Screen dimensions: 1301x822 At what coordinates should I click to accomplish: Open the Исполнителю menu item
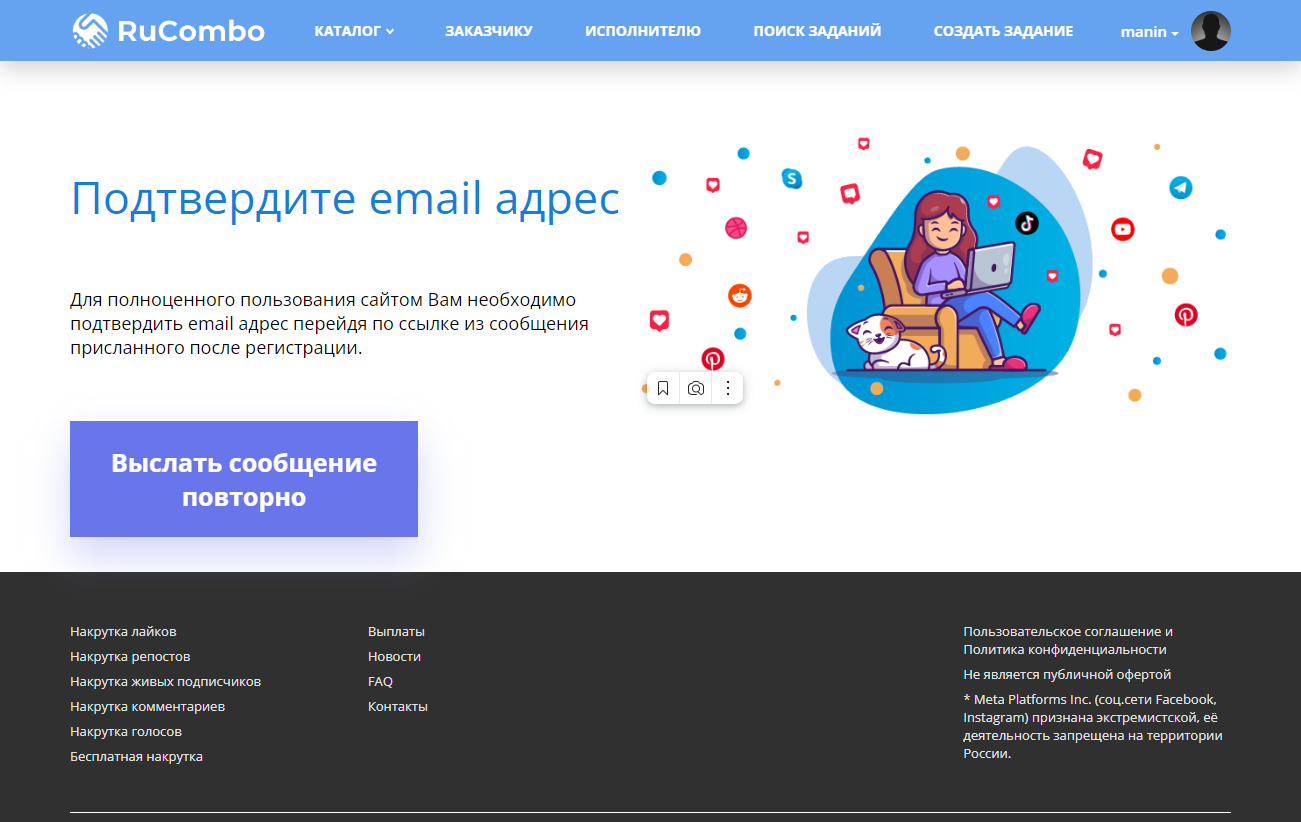click(643, 31)
